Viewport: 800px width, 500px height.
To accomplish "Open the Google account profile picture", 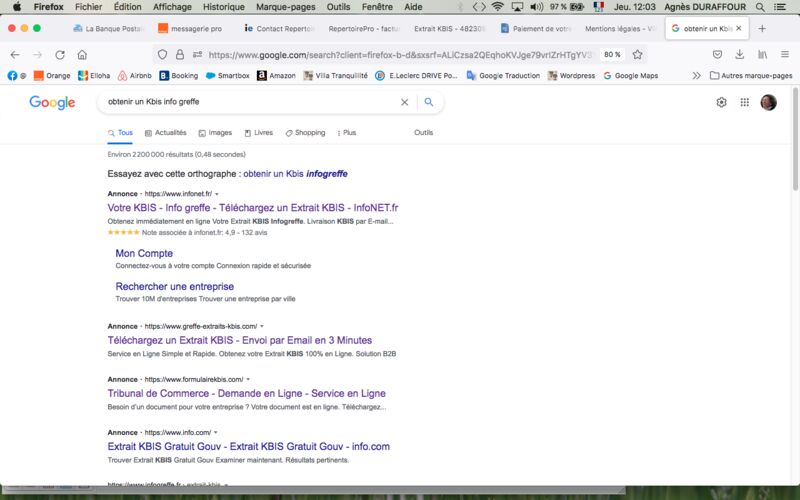I will (768, 102).
